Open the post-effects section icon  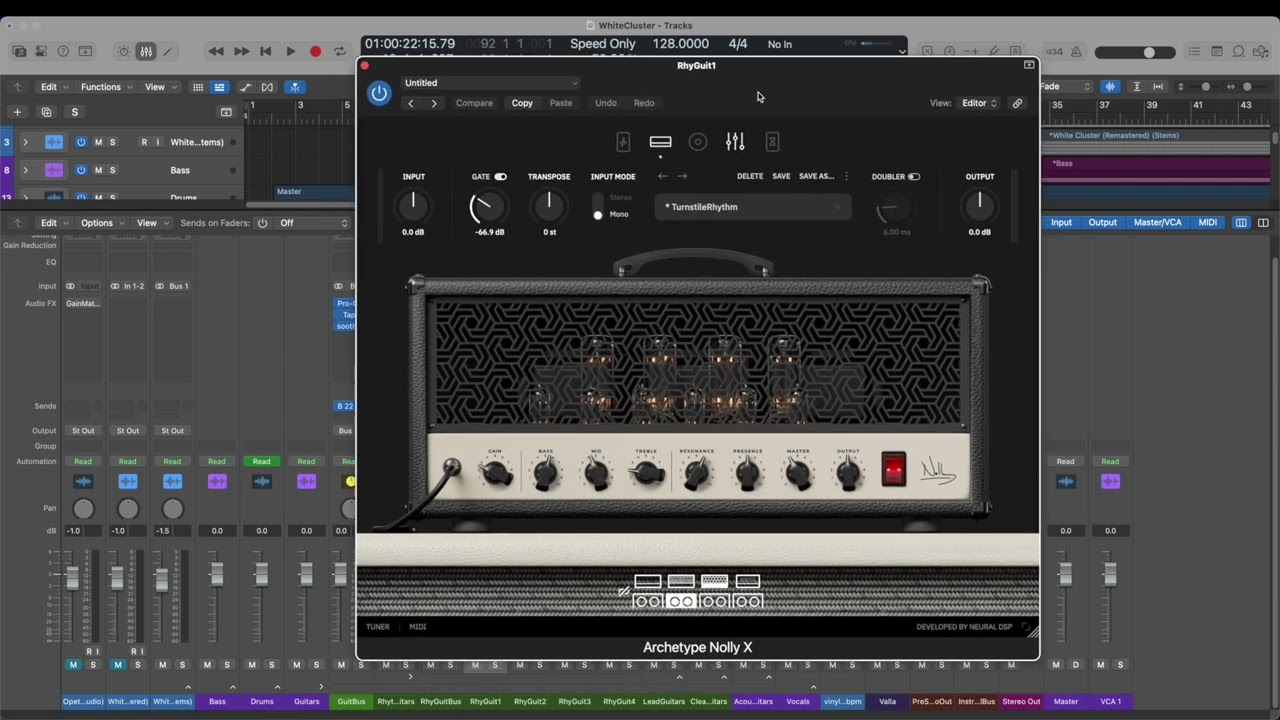coord(772,142)
